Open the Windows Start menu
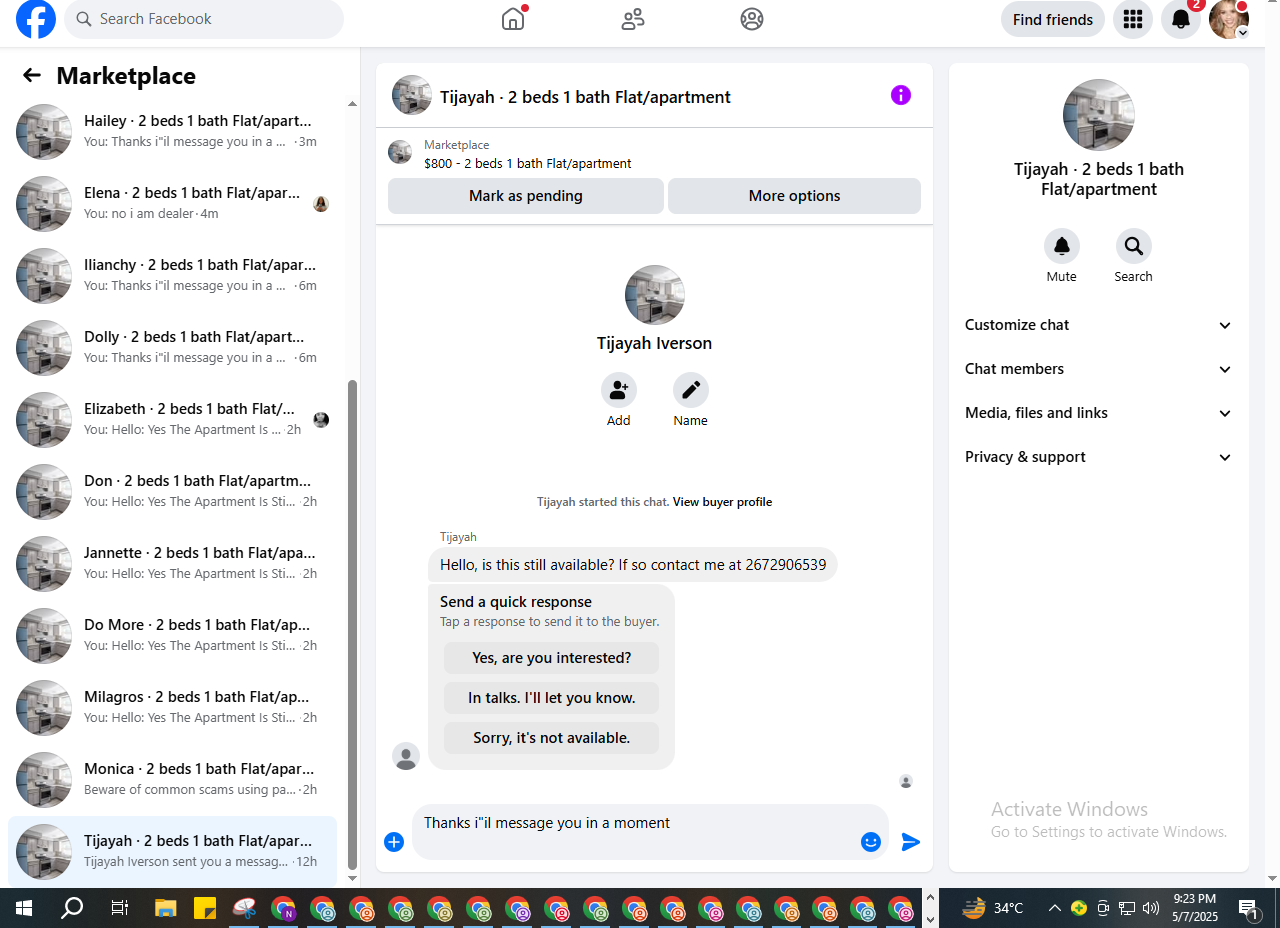This screenshot has height=928, width=1280. coord(24,908)
